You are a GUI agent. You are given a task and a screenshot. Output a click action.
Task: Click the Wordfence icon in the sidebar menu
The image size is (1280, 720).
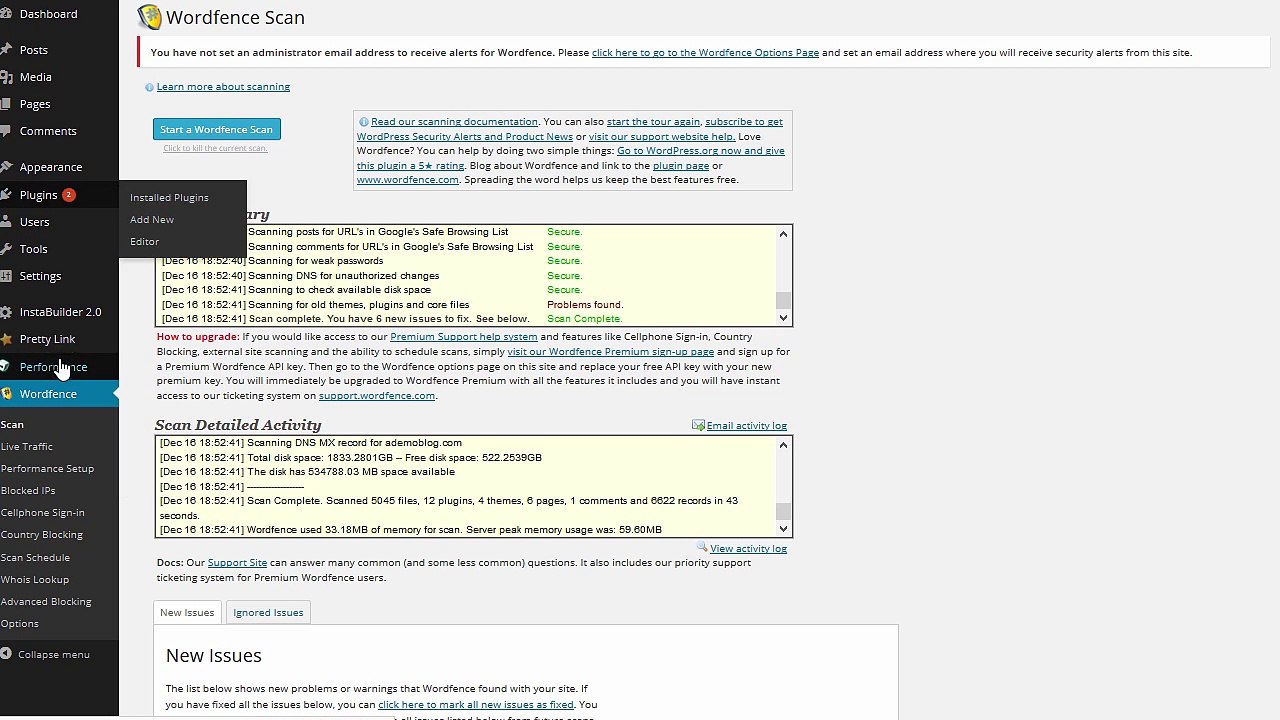pyautogui.click(x=6, y=394)
